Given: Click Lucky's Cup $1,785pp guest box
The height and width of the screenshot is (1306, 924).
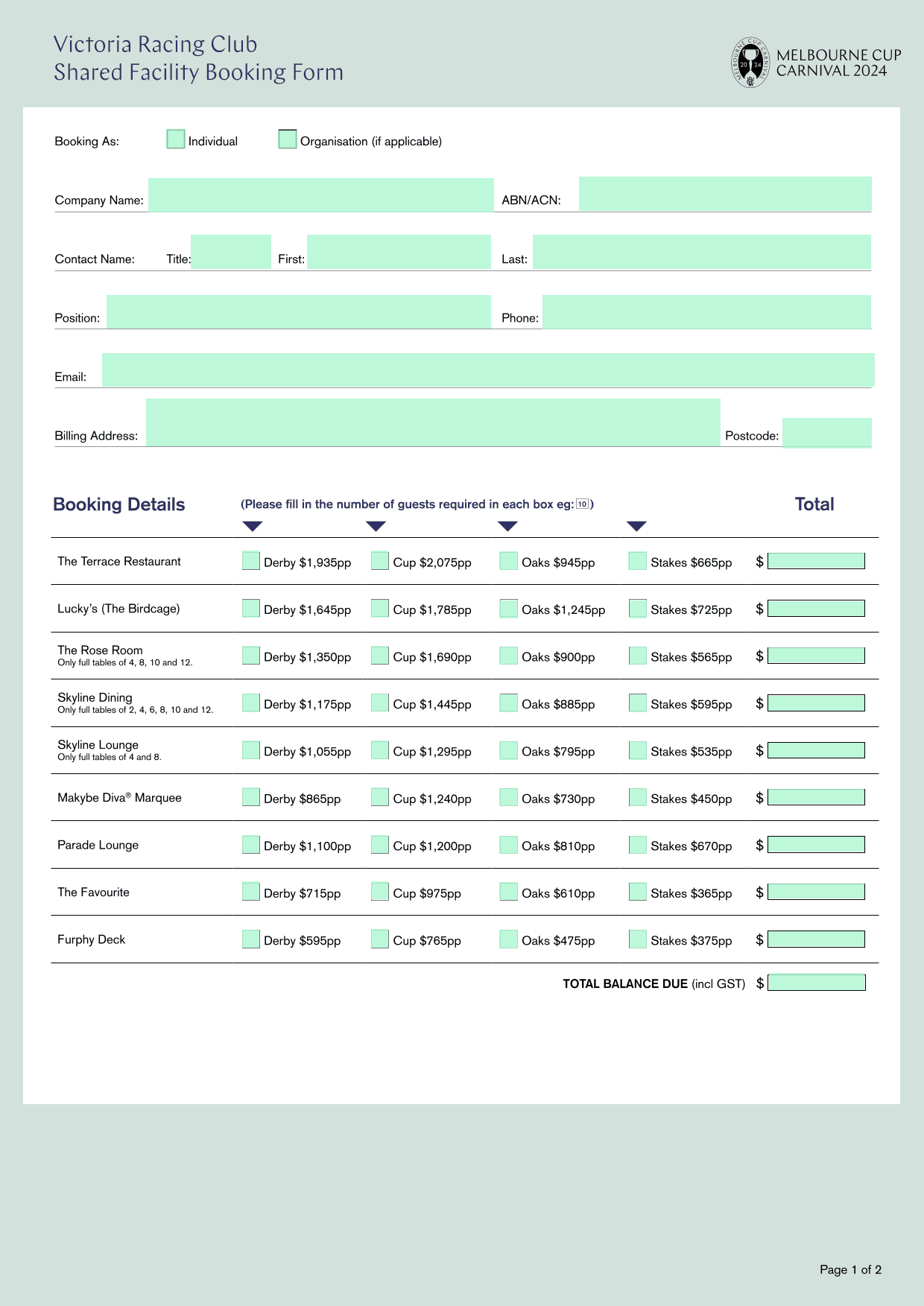Looking at the screenshot, I should click(x=380, y=609).
